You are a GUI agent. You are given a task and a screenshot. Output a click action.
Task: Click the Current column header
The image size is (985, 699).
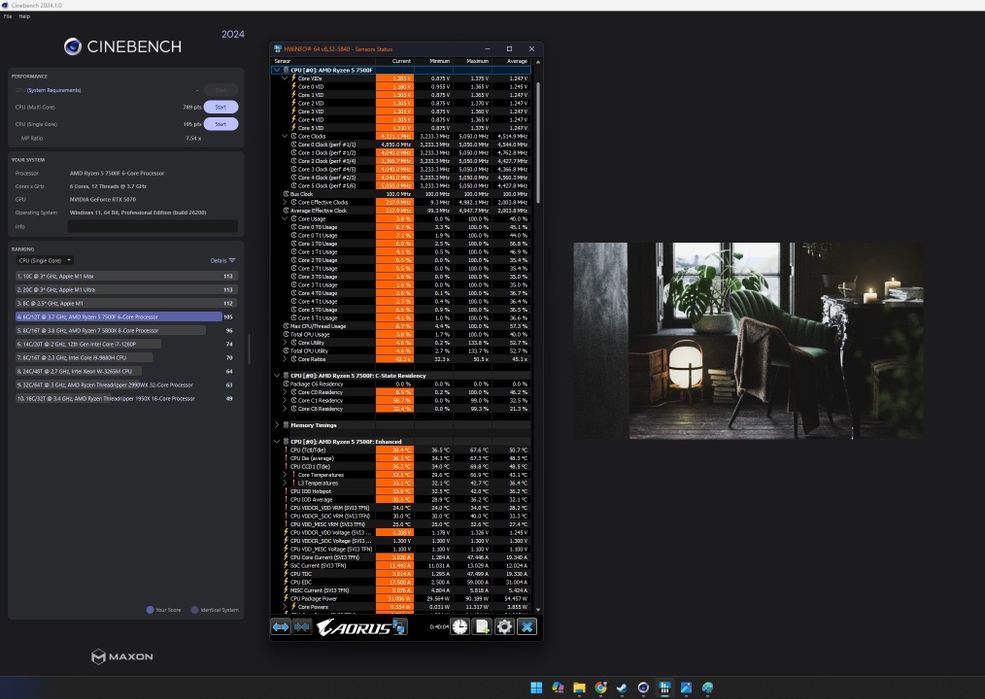(x=395, y=61)
